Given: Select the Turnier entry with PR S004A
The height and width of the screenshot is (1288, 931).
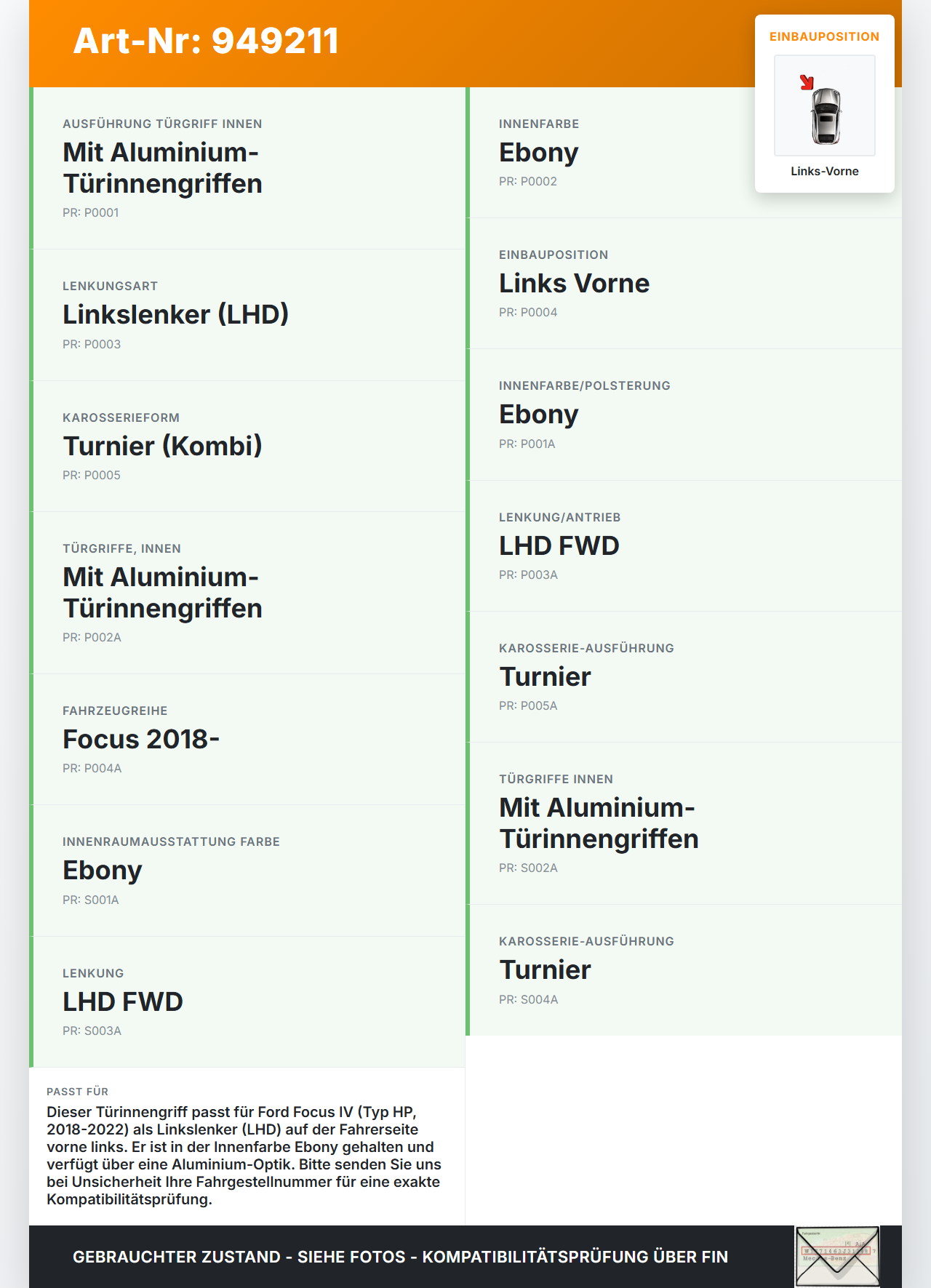Looking at the screenshot, I should (x=684, y=969).
